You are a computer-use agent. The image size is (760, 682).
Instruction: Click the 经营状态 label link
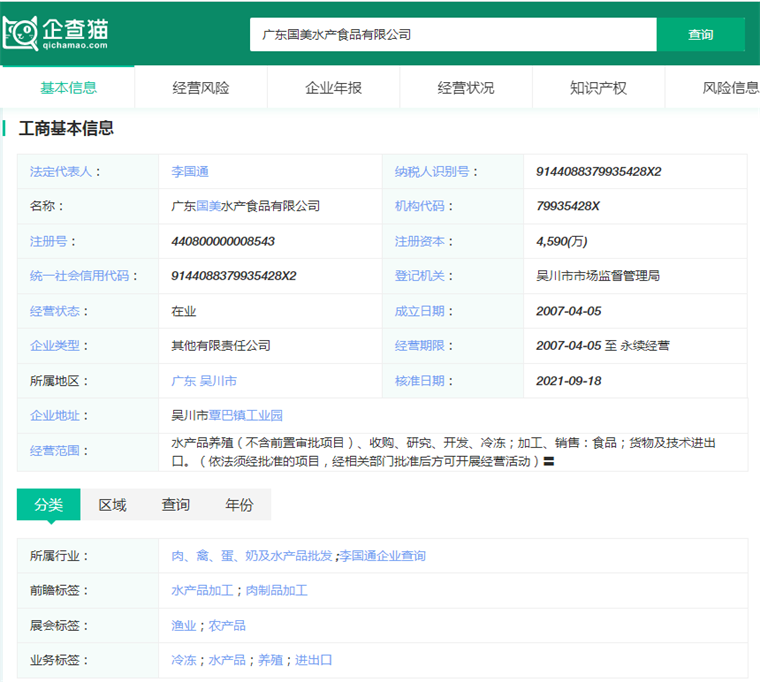click(x=55, y=311)
